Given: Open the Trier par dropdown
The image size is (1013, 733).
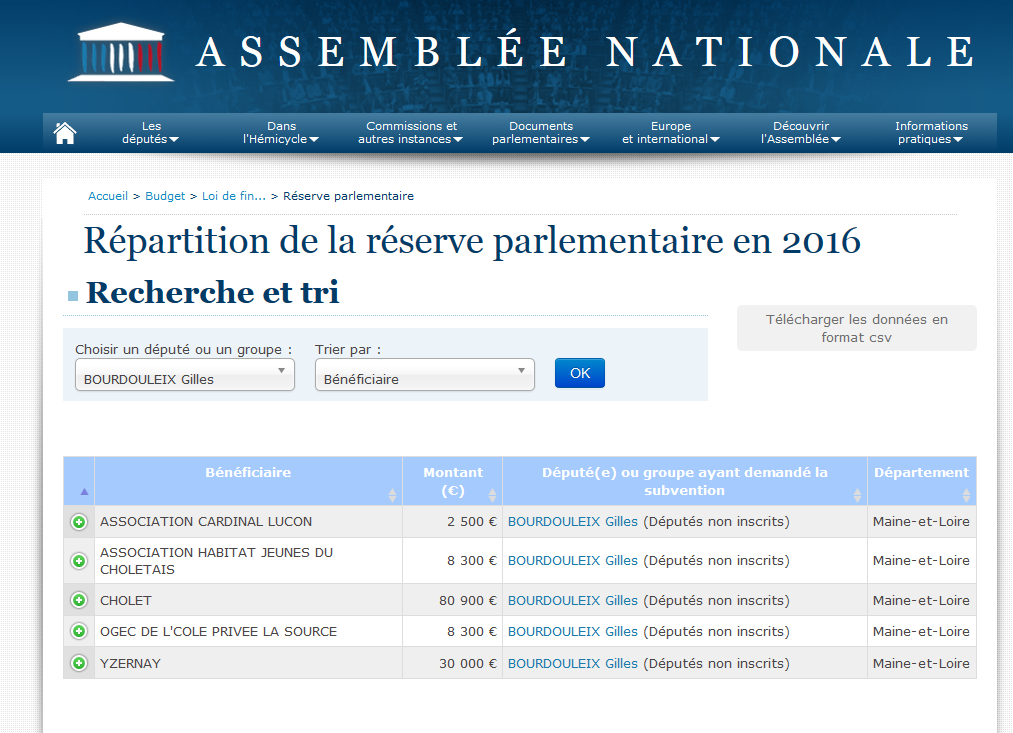Looking at the screenshot, I should [x=425, y=375].
